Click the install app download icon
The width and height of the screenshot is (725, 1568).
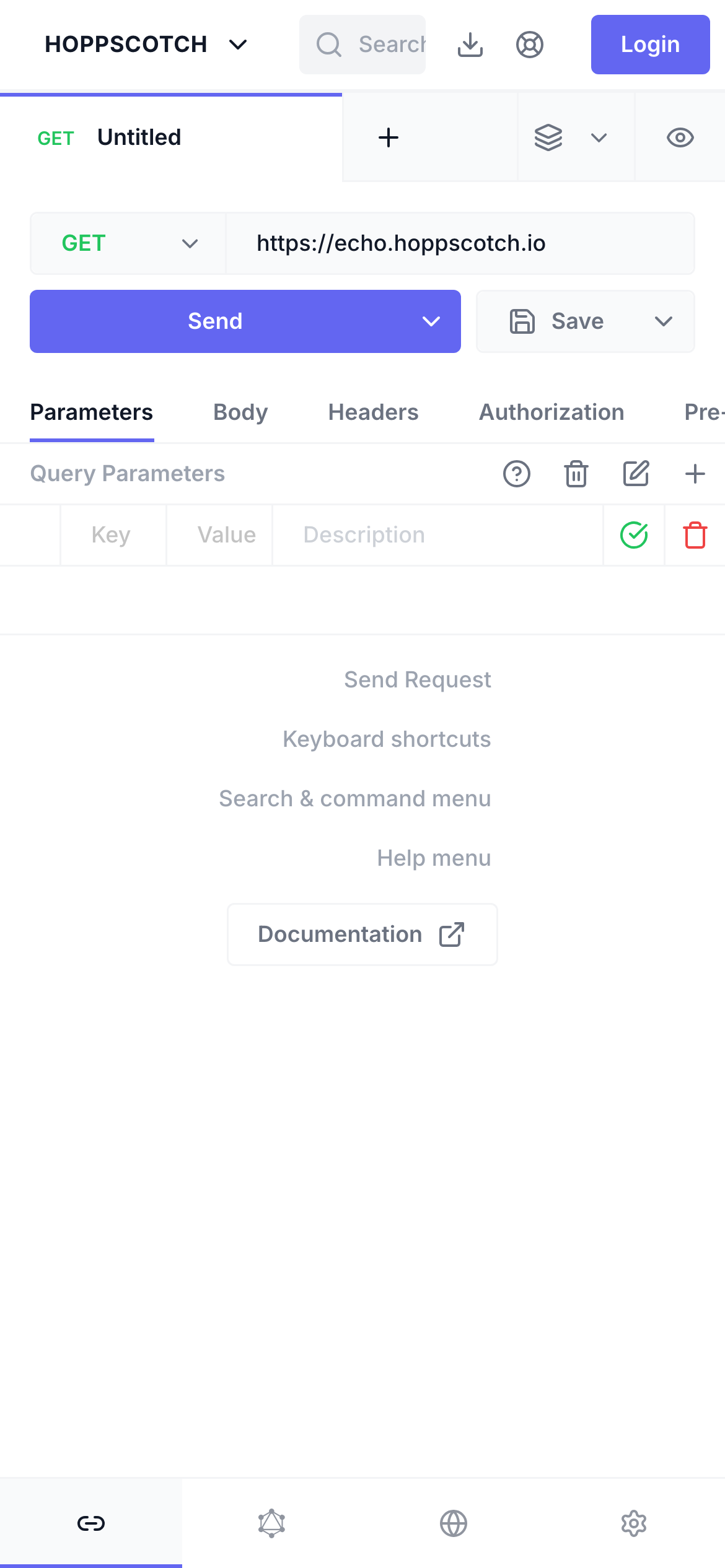tap(470, 45)
